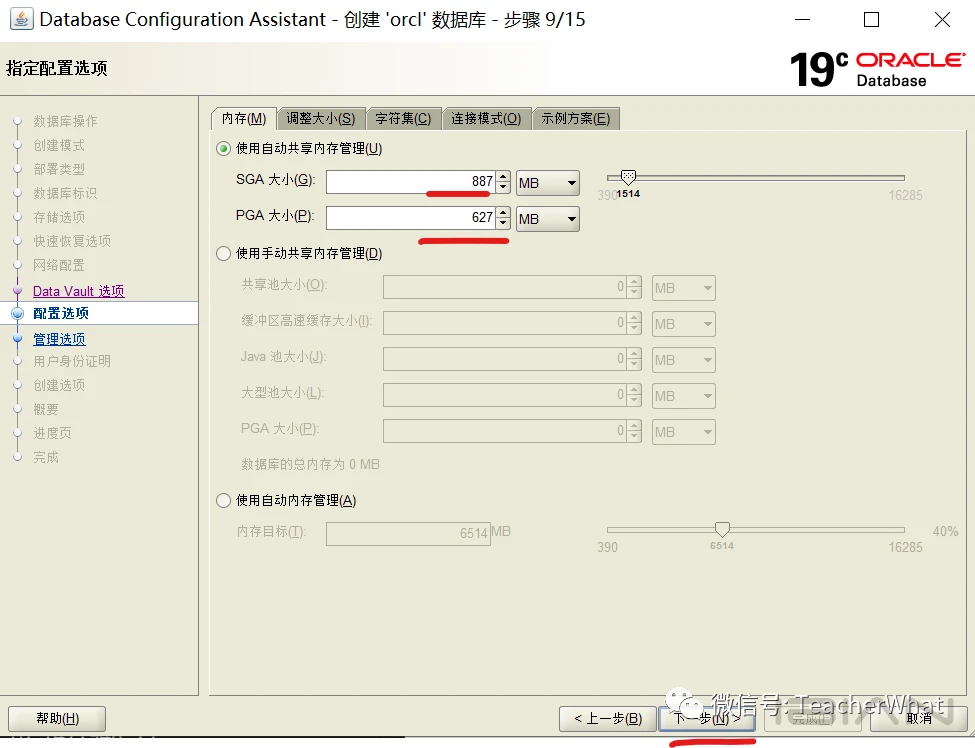This screenshot has height=748, width=975.
Task: Select automatic shared memory management radio
Action: (x=223, y=149)
